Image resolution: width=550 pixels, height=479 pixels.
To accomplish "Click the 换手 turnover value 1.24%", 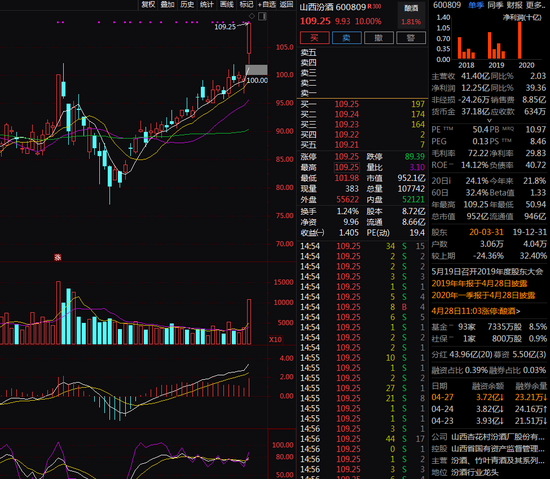I will click(348, 211).
